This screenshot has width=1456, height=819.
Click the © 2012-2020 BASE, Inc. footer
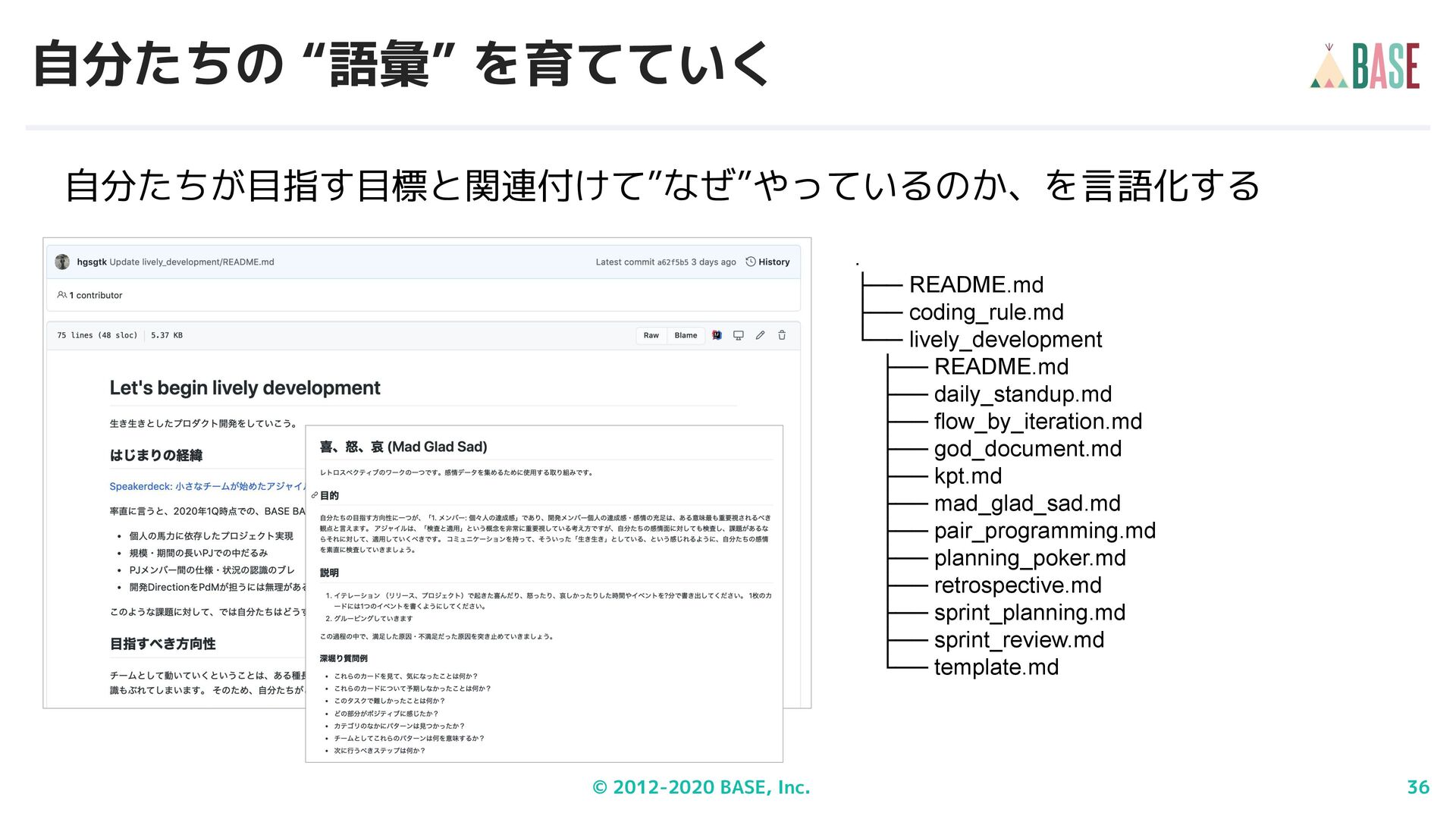pos(701,788)
